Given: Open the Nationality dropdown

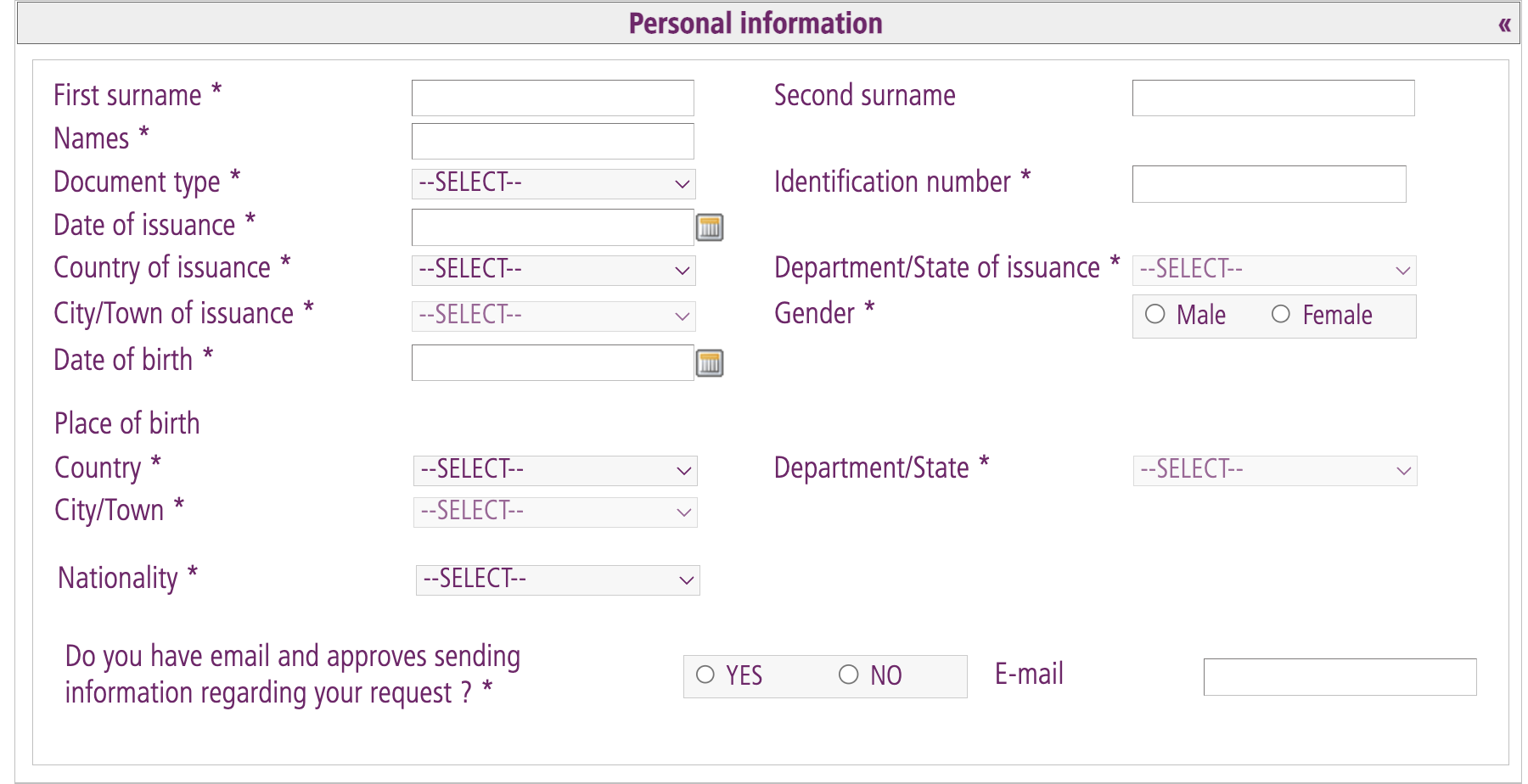Looking at the screenshot, I should (x=558, y=580).
